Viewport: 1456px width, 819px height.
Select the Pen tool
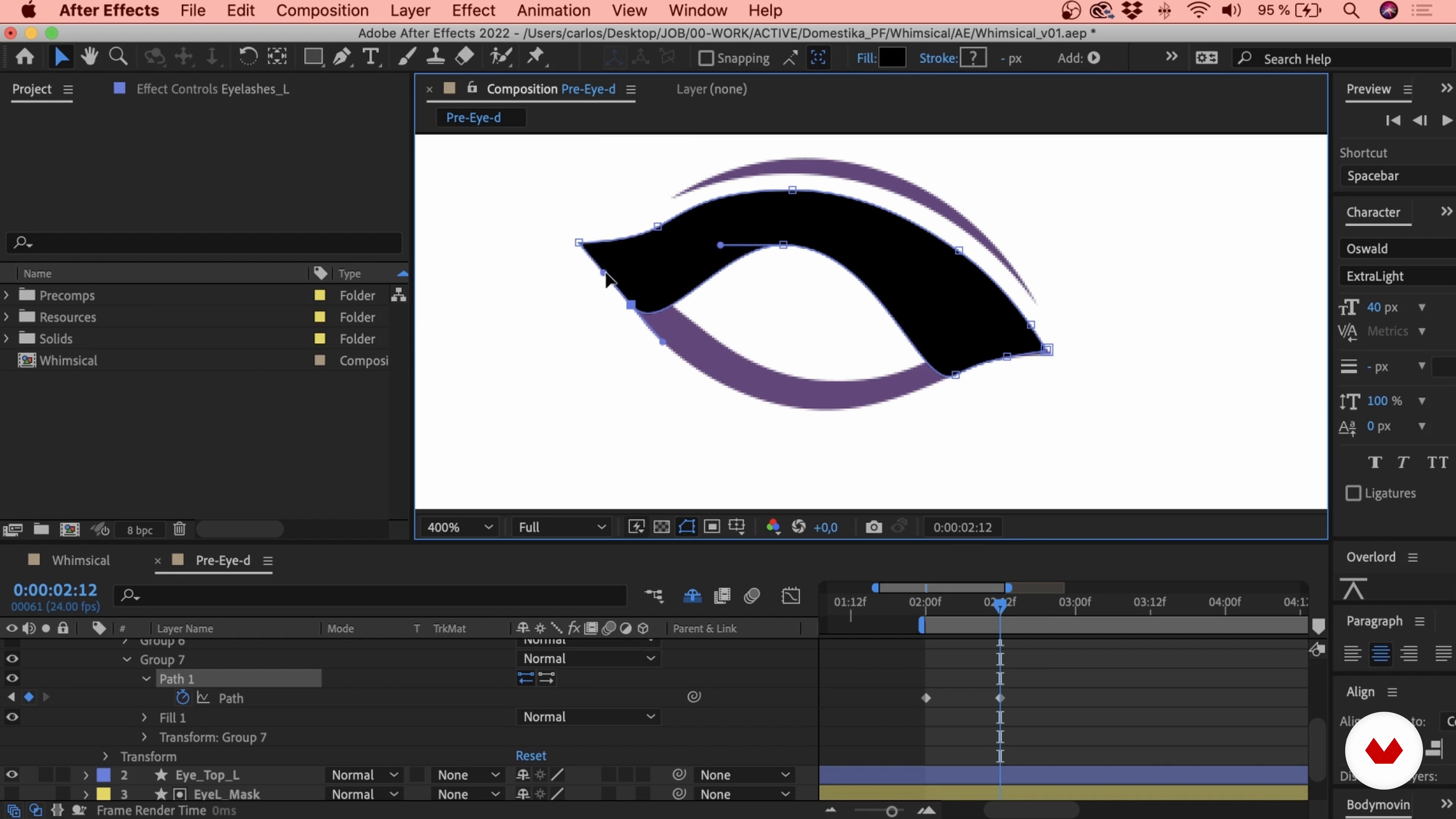click(341, 57)
